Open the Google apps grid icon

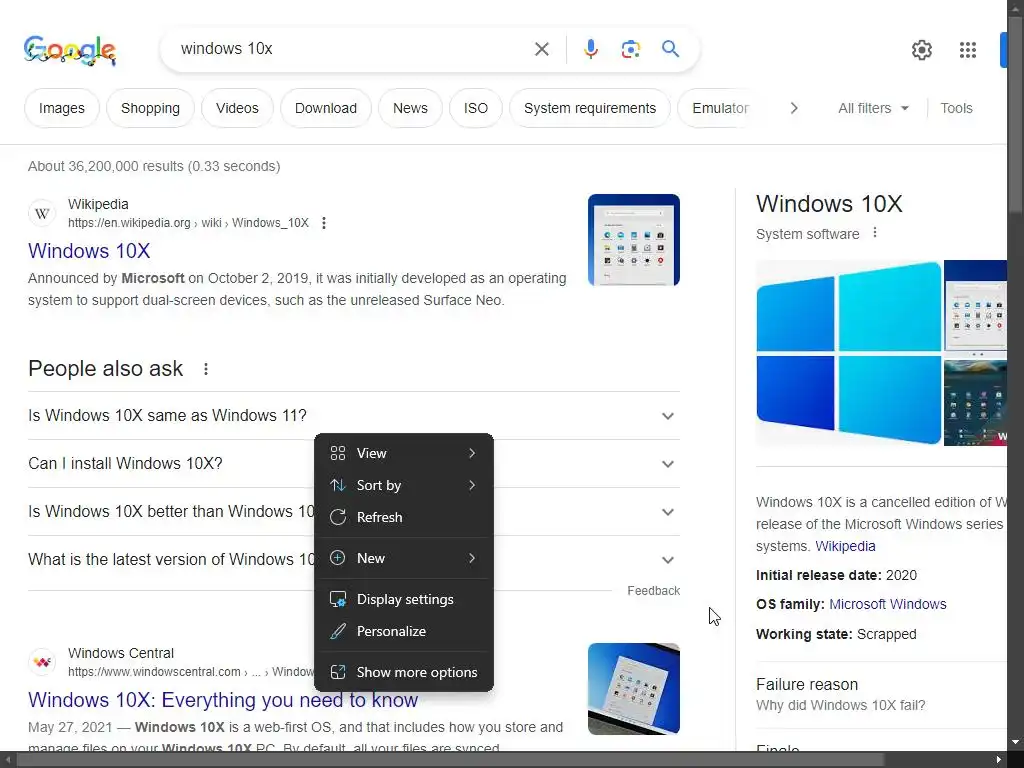(x=968, y=50)
